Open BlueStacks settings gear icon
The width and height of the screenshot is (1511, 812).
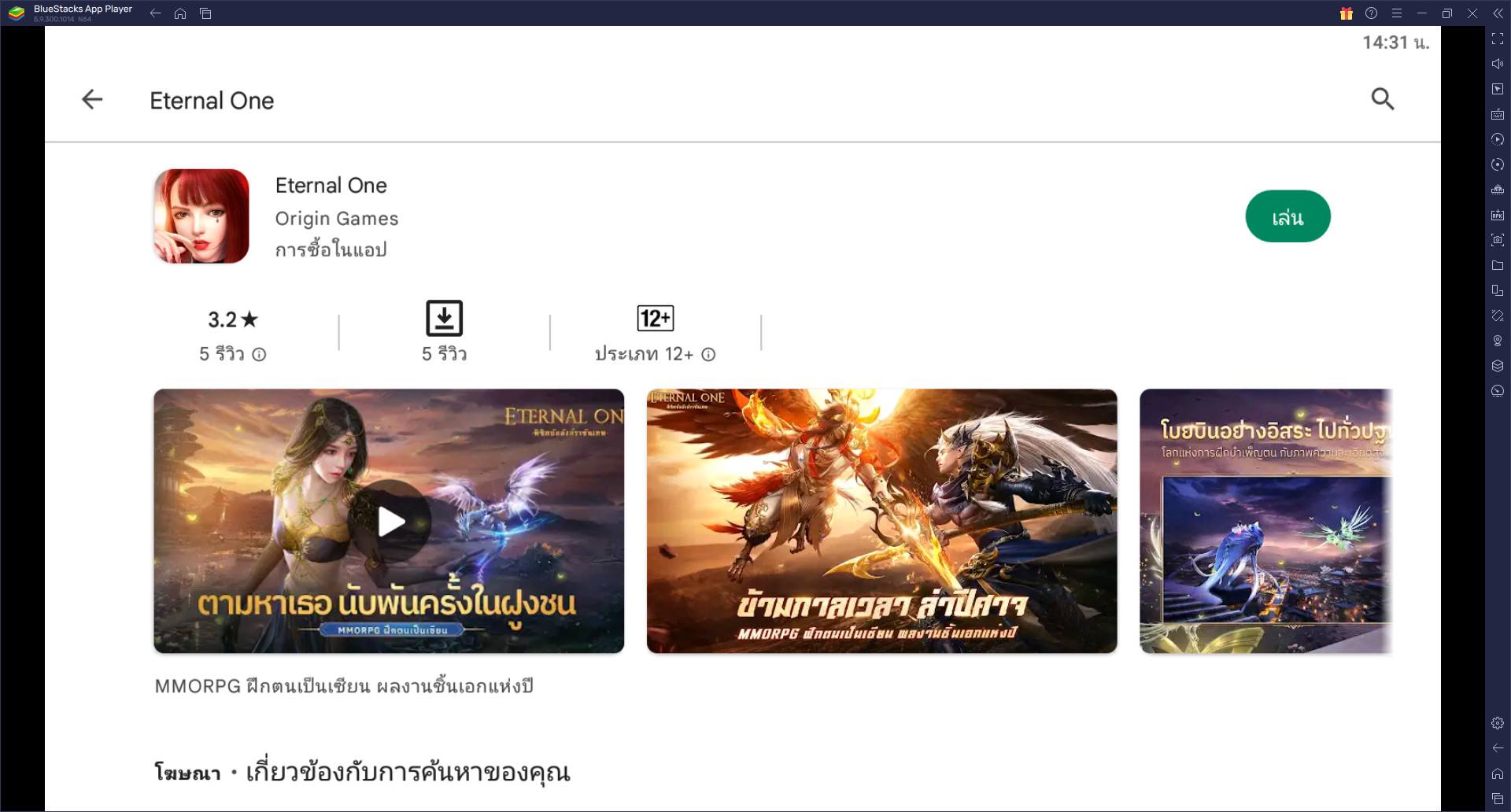1498,723
